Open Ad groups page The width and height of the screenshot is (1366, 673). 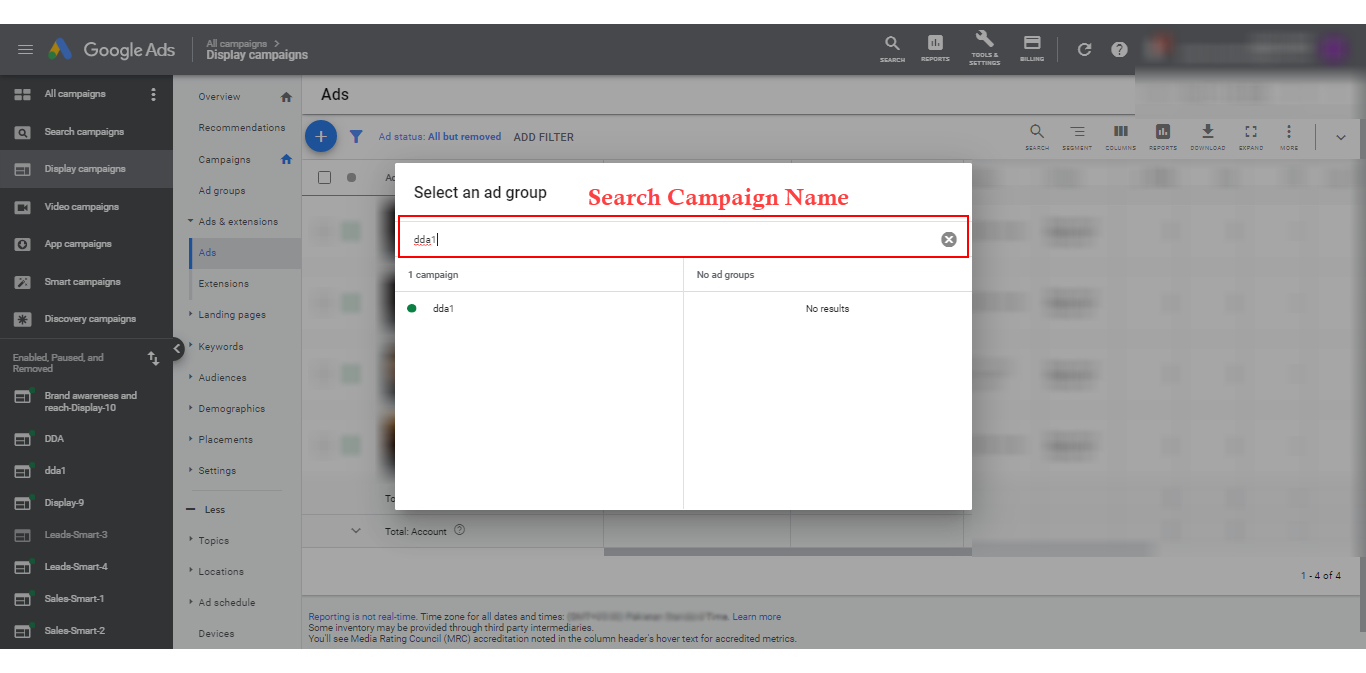click(222, 190)
